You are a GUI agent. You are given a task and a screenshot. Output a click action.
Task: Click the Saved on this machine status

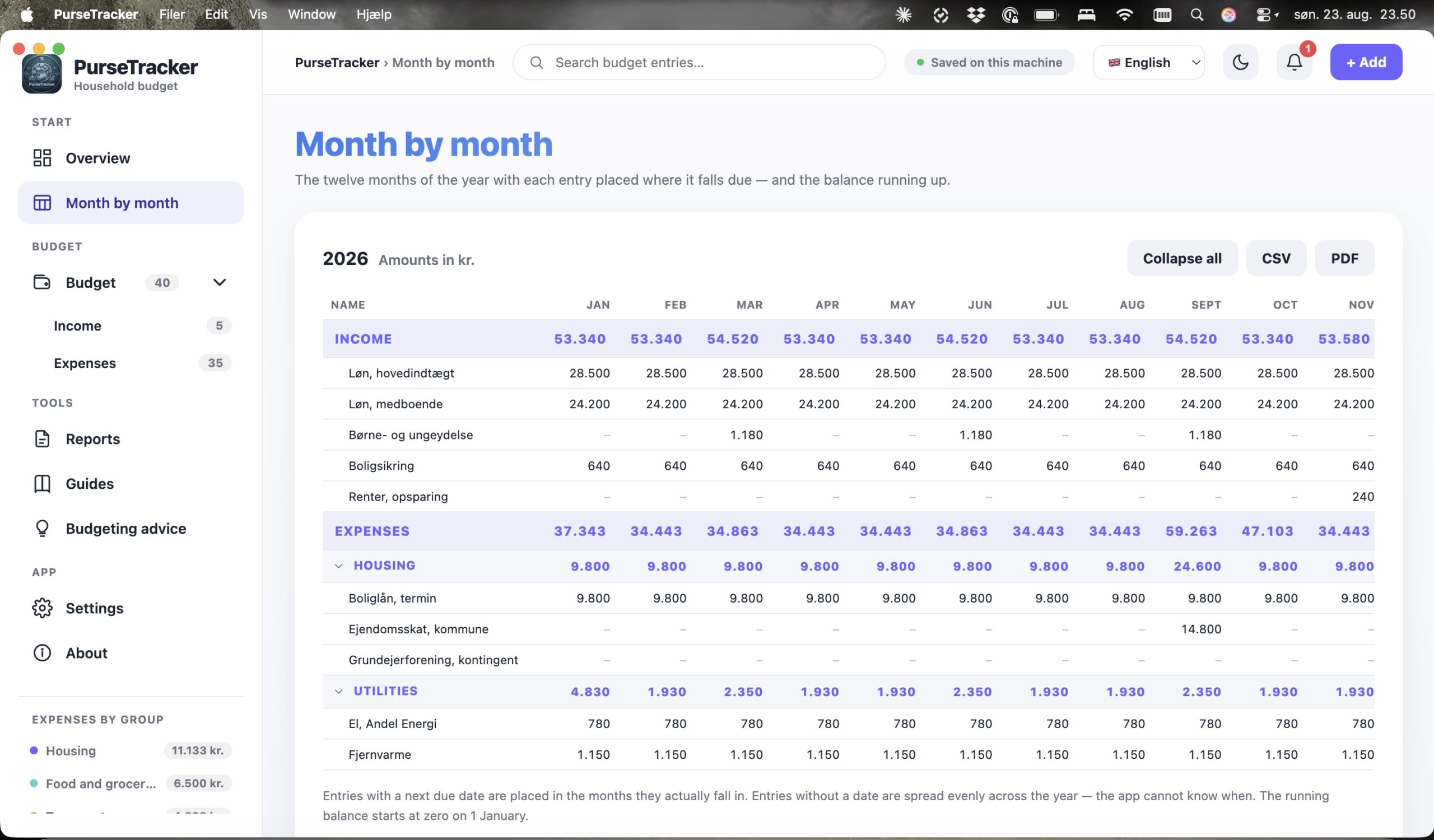(989, 62)
